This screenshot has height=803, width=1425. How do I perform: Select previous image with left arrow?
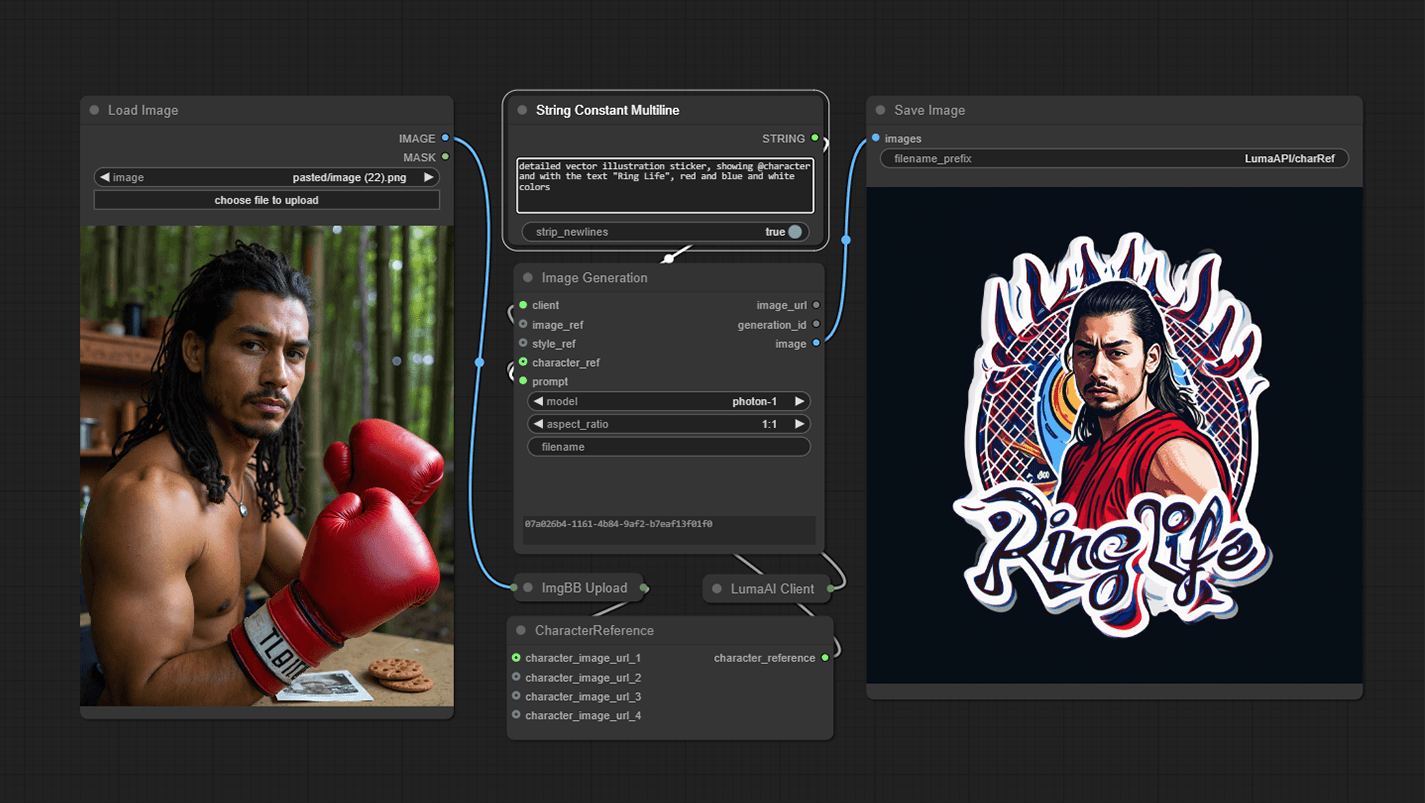tap(104, 177)
